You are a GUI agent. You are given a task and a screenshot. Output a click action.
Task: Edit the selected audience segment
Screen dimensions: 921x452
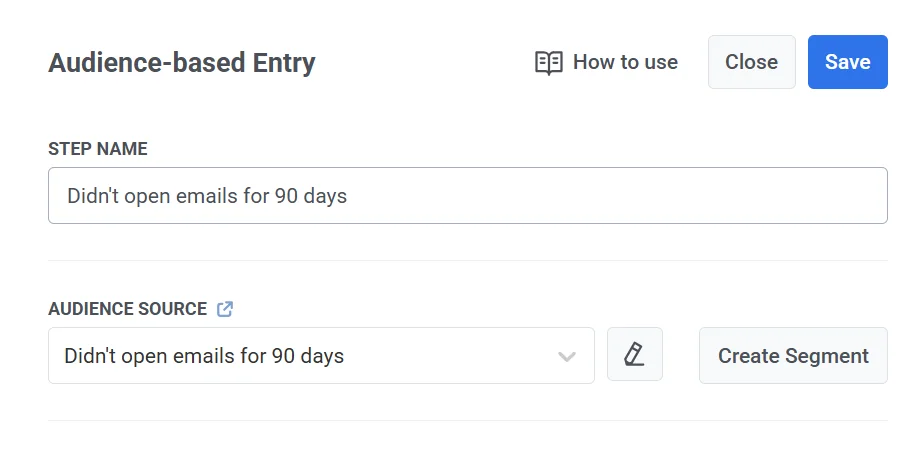[634, 354]
